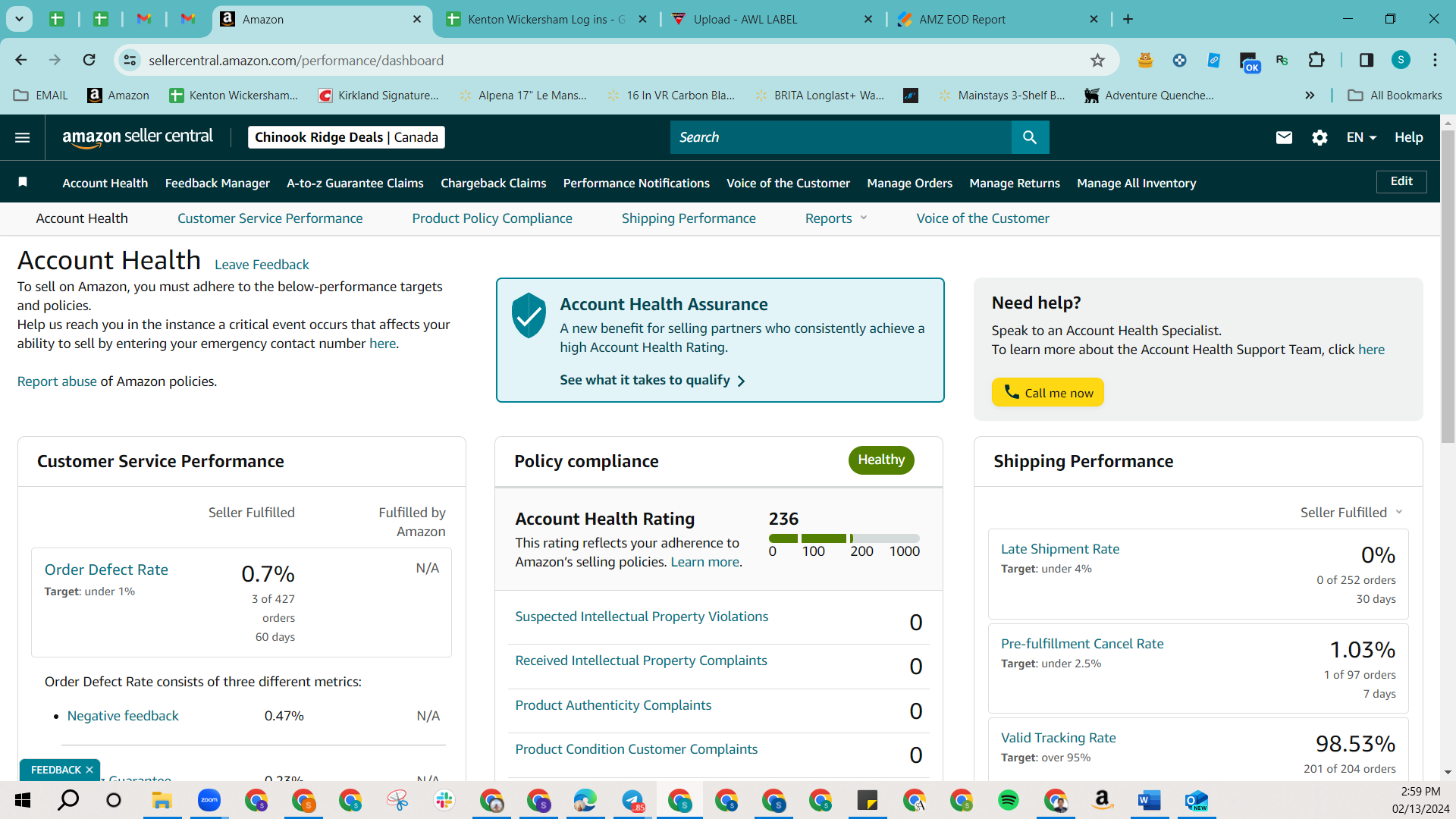The width and height of the screenshot is (1456, 819).
Task: Open Suspected Intellectual Property Violations link
Action: 642,617
